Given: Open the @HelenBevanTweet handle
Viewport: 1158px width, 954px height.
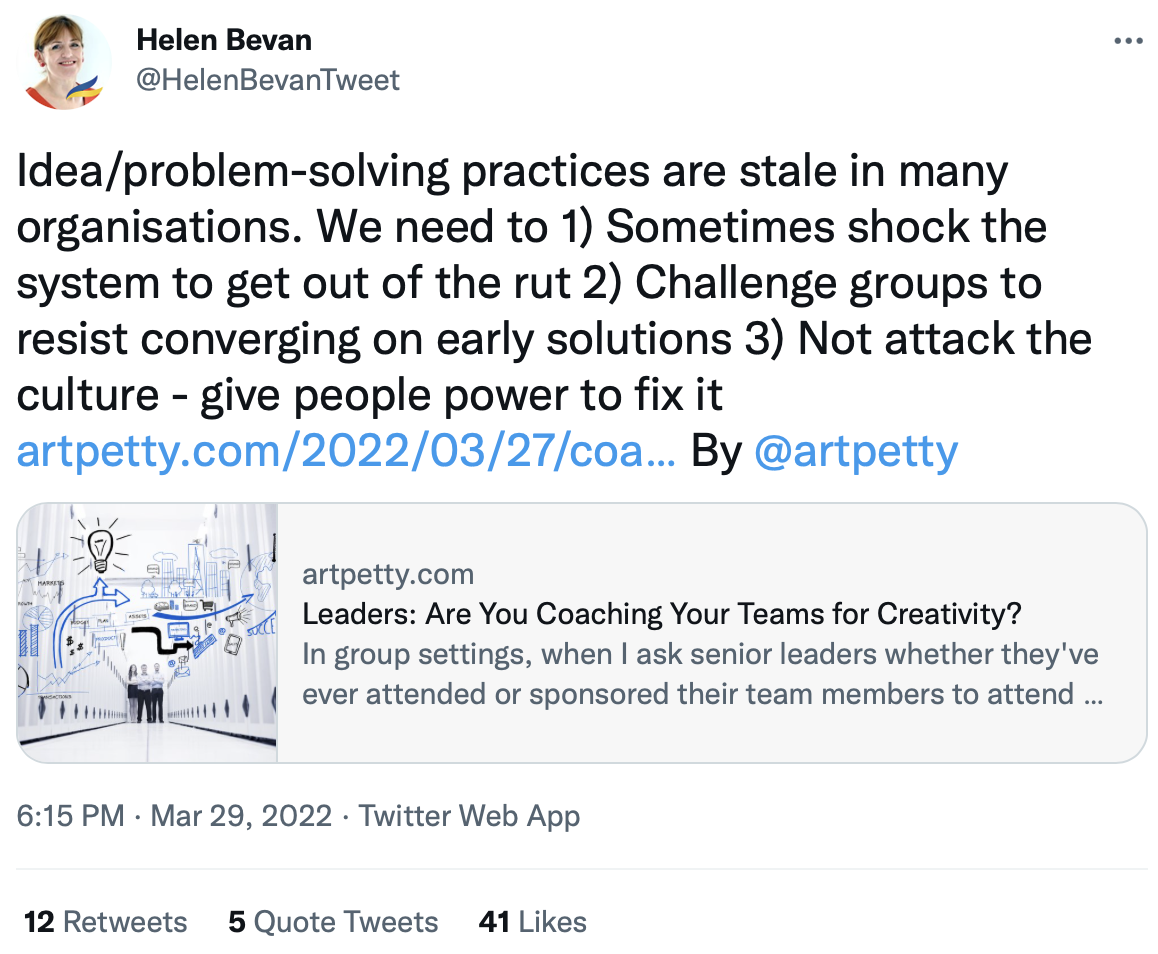Looking at the screenshot, I should point(267,80).
